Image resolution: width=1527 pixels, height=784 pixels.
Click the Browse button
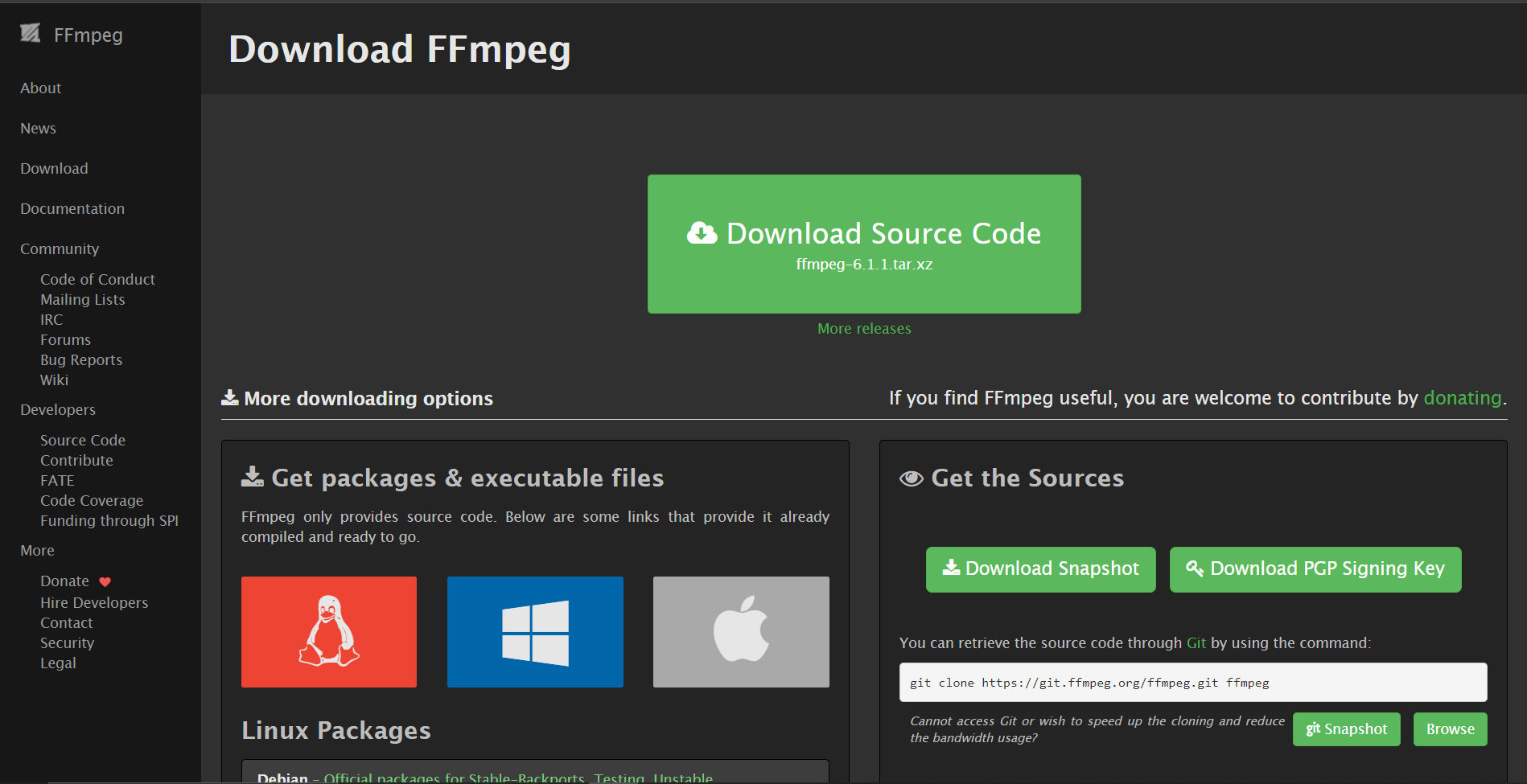(1450, 729)
